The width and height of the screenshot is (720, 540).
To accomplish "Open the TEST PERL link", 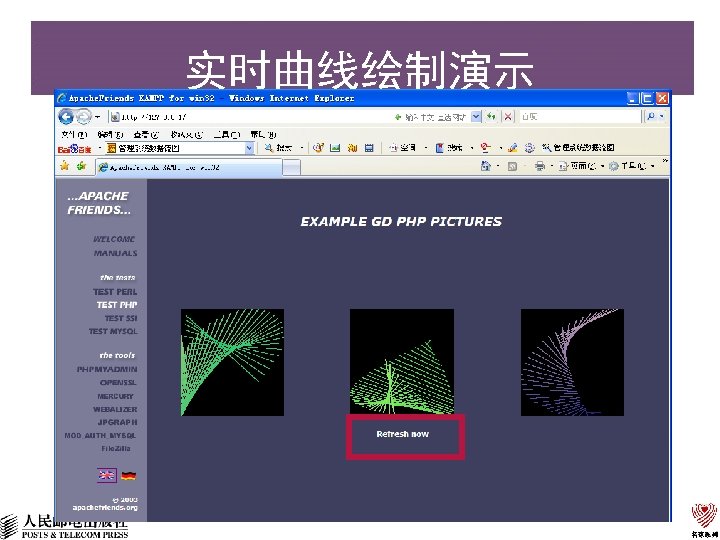I will (x=115, y=292).
